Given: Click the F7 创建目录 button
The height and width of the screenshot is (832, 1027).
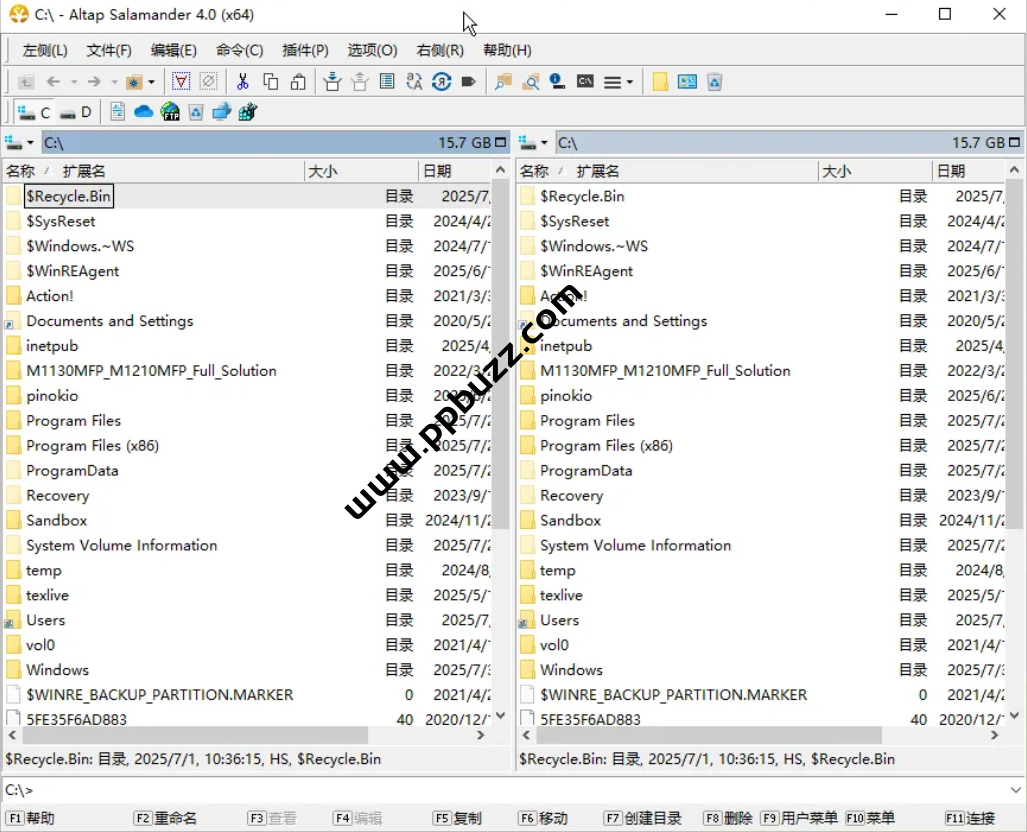Looking at the screenshot, I should point(643,818).
